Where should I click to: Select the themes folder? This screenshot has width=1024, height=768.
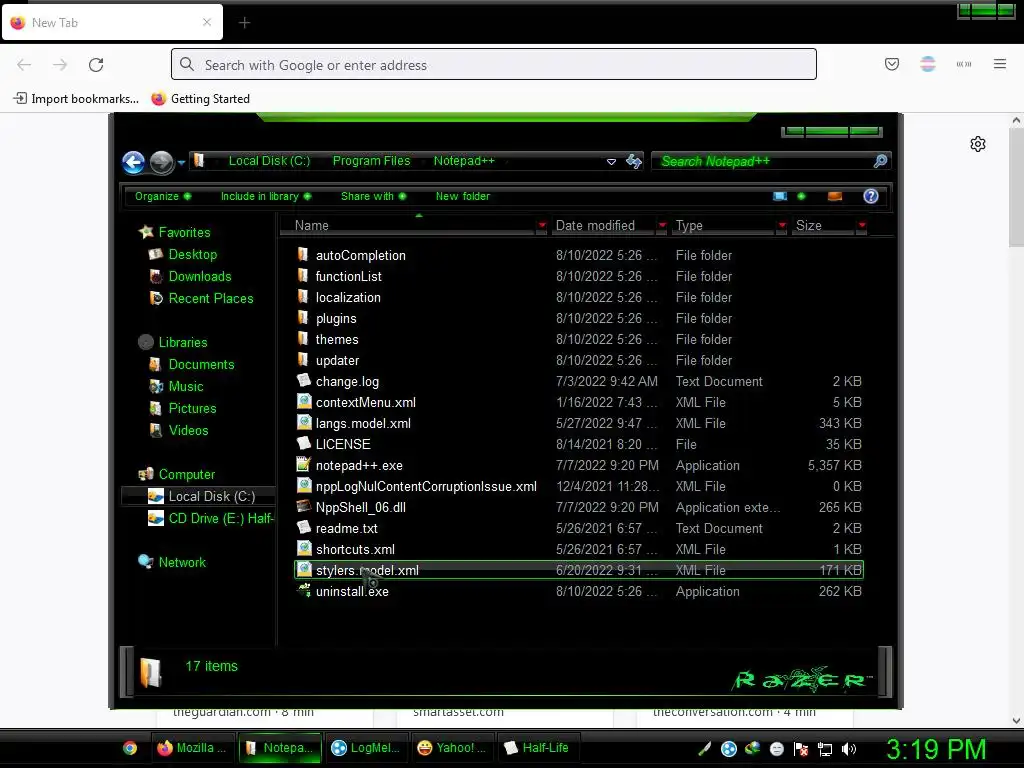point(337,340)
